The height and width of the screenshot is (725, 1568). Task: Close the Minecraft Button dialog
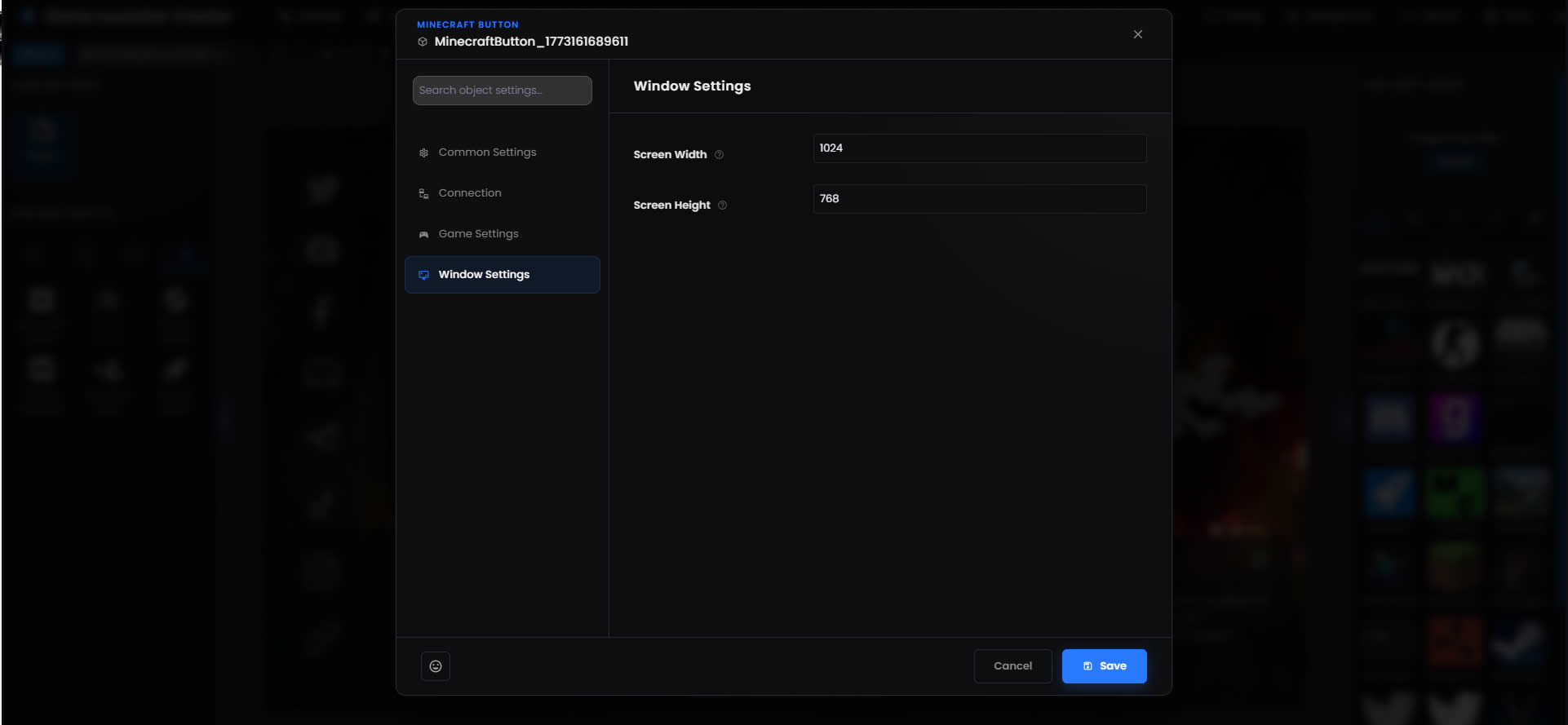[x=1137, y=34]
